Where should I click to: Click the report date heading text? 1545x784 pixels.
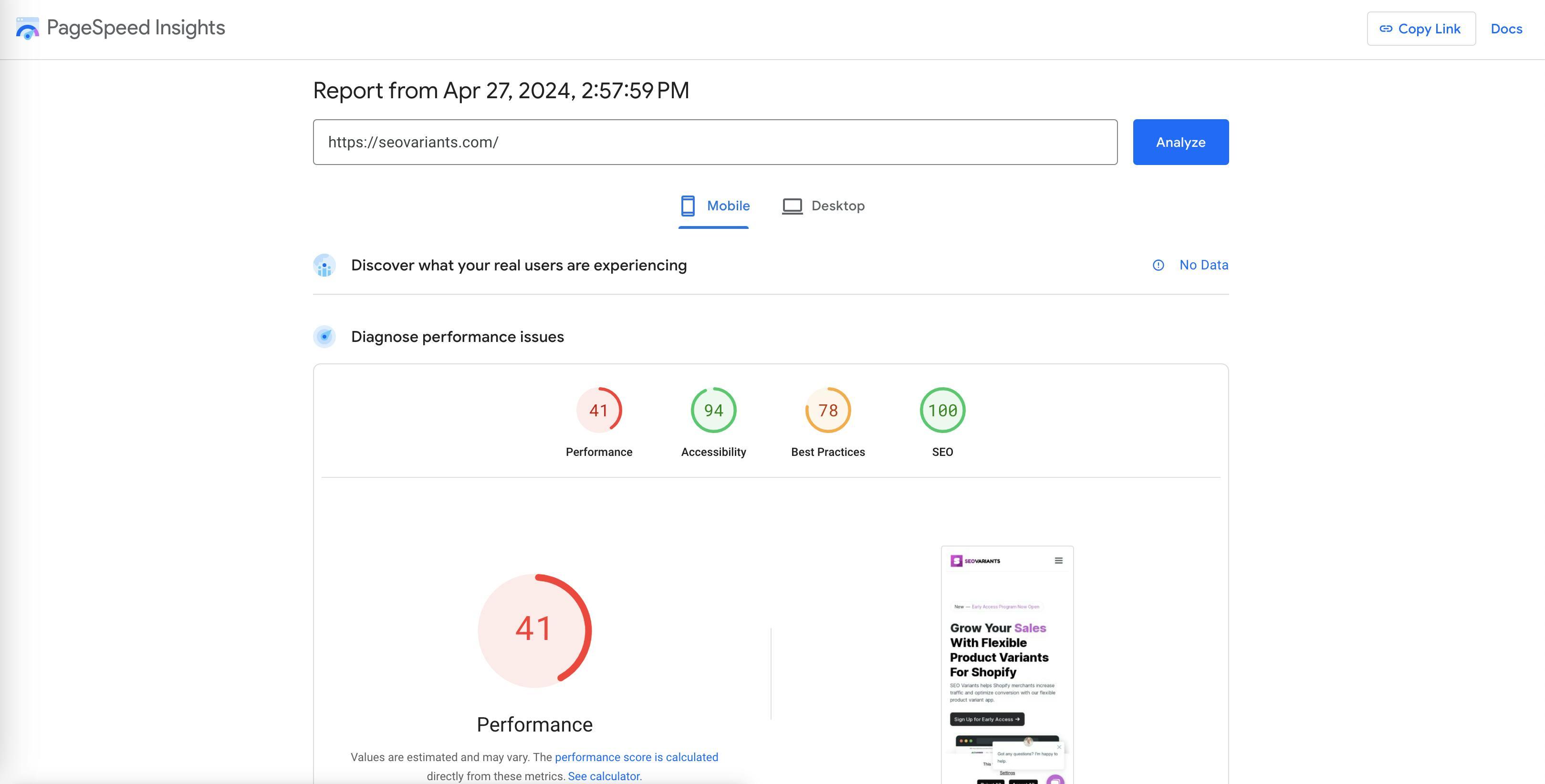pyautogui.click(x=501, y=91)
